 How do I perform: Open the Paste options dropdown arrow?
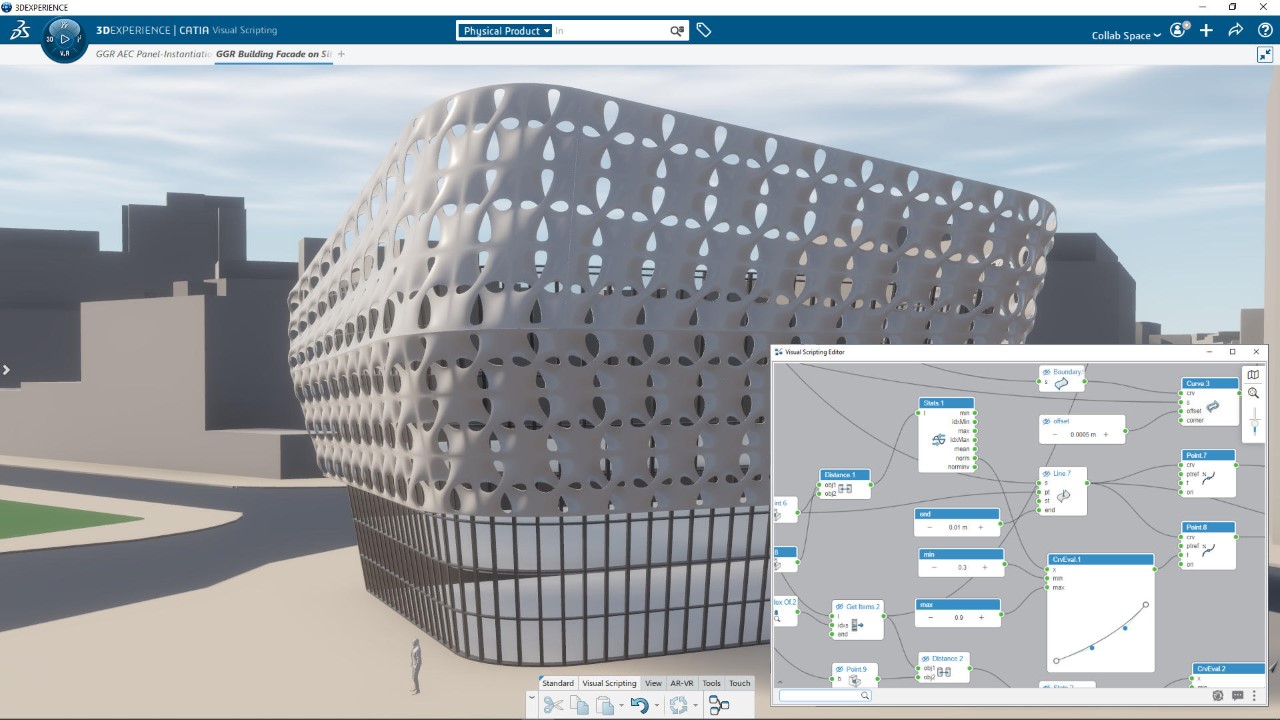click(621, 705)
